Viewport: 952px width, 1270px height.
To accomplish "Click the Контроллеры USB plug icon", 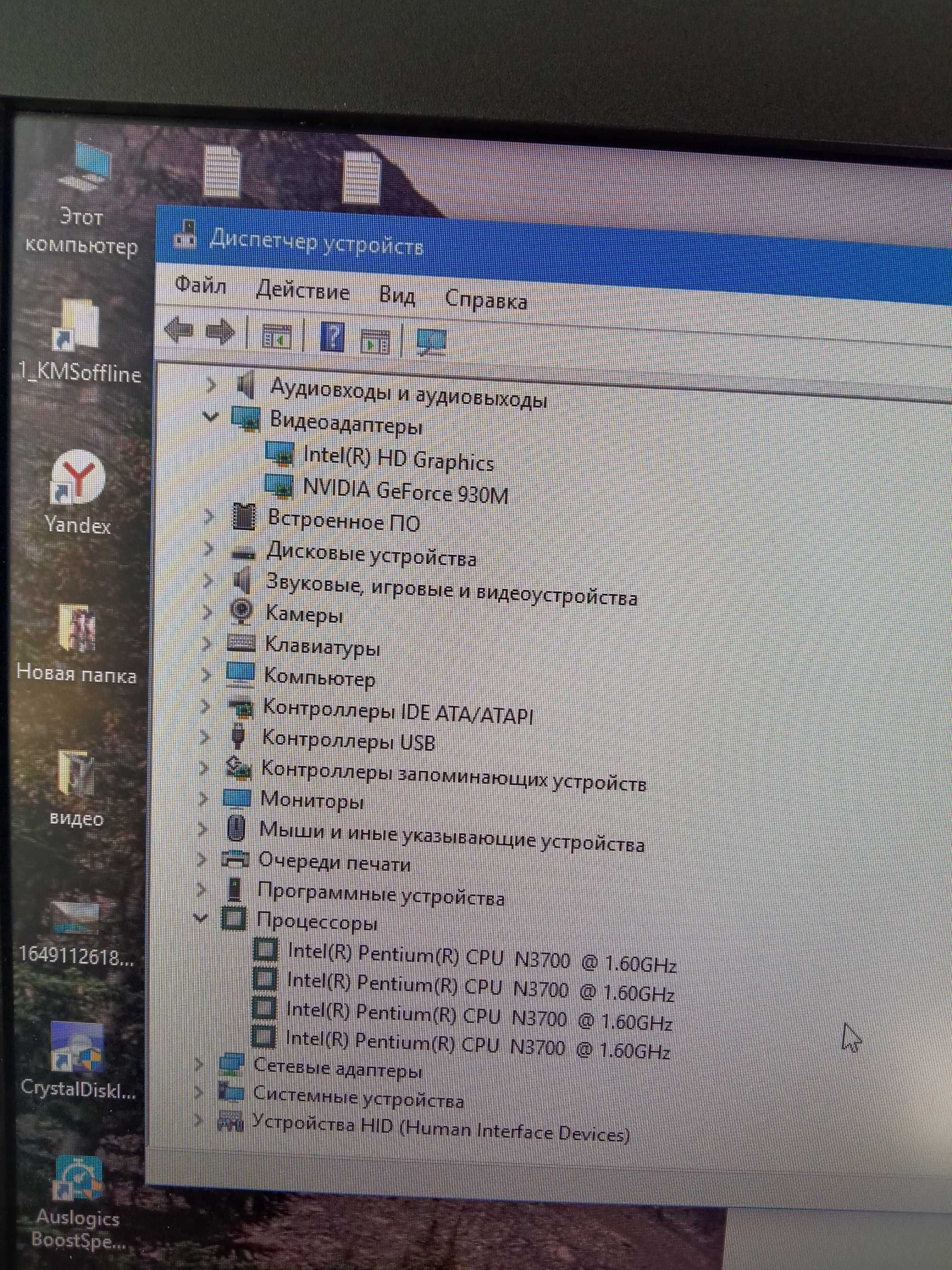I will pyautogui.click(x=238, y=735).
